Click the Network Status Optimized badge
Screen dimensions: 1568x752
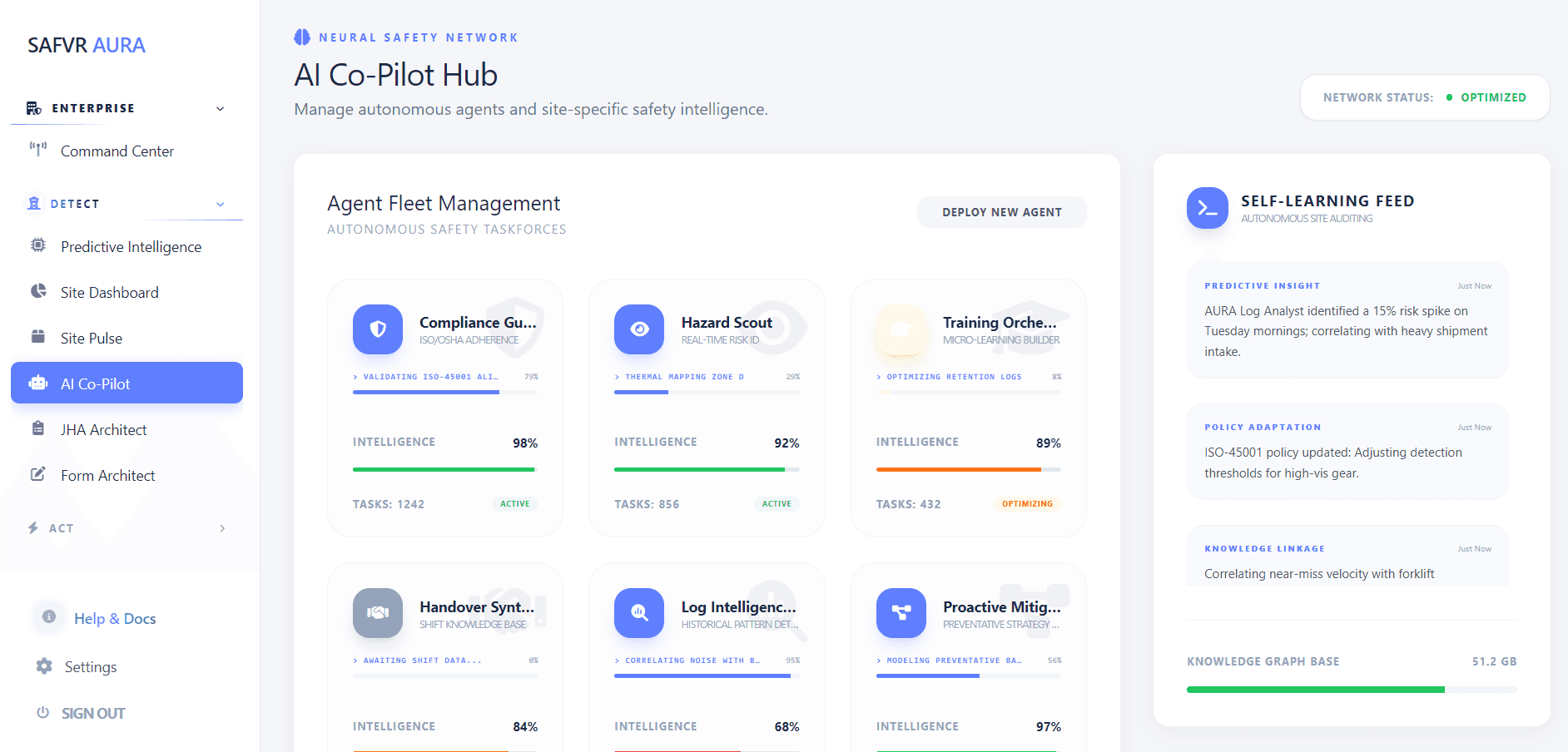pos(1425,97)
